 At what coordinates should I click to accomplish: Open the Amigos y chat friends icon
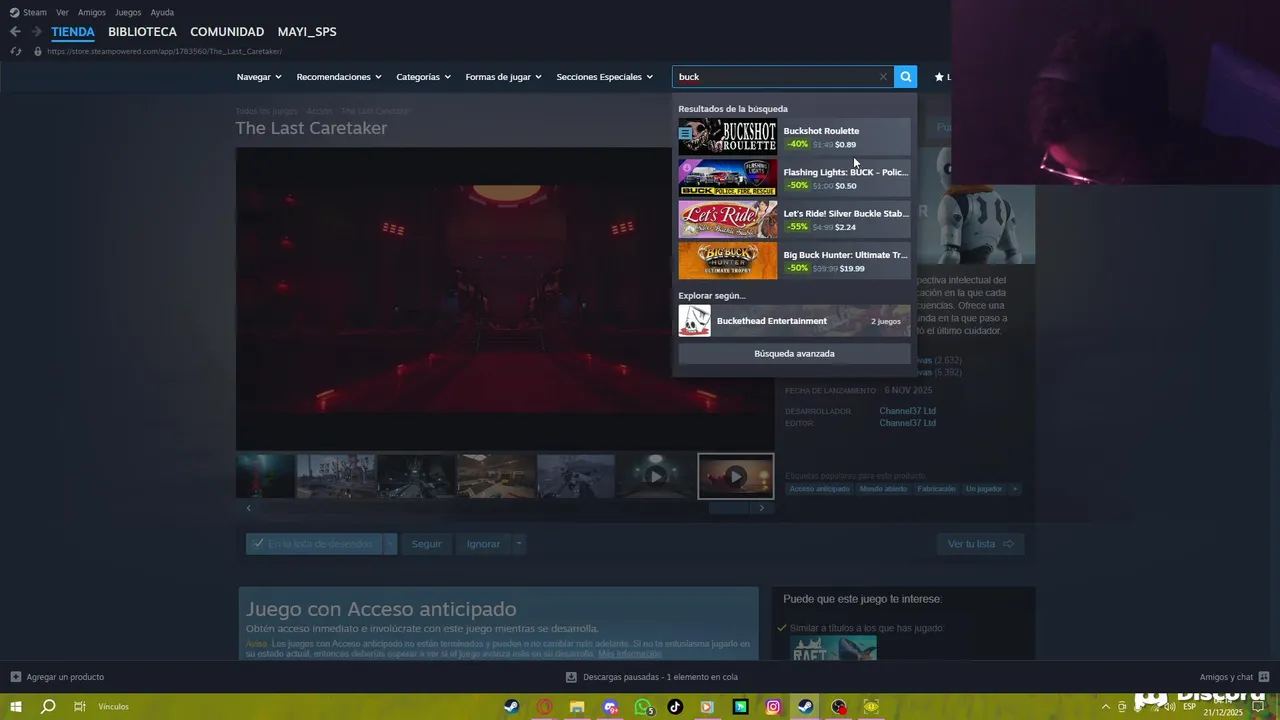tap(1264, 677)
